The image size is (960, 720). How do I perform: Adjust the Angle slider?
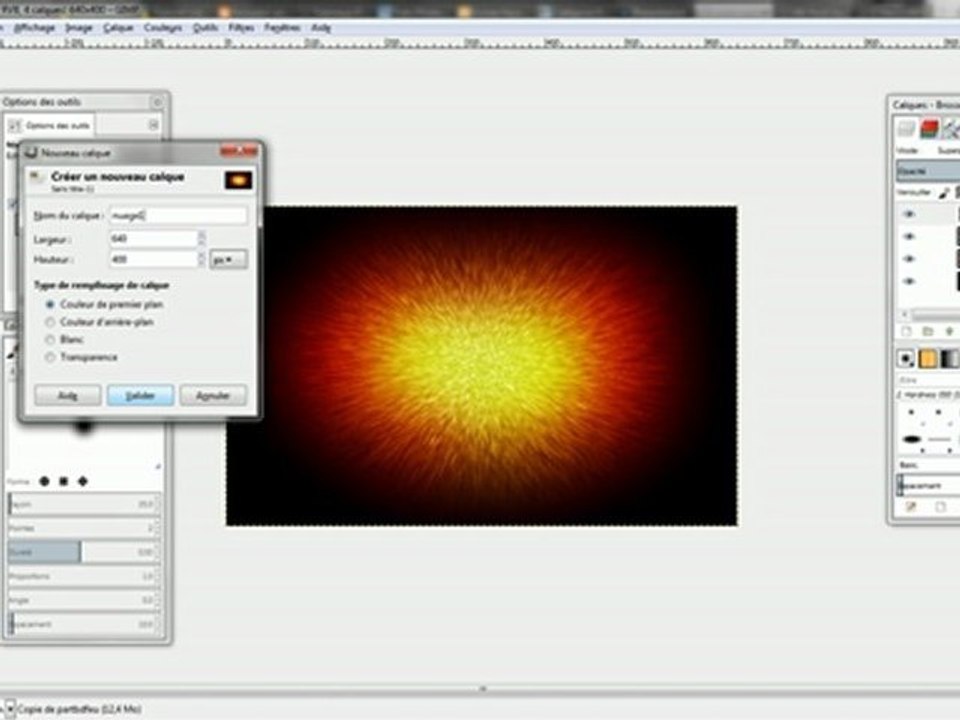tap(83, 600)
